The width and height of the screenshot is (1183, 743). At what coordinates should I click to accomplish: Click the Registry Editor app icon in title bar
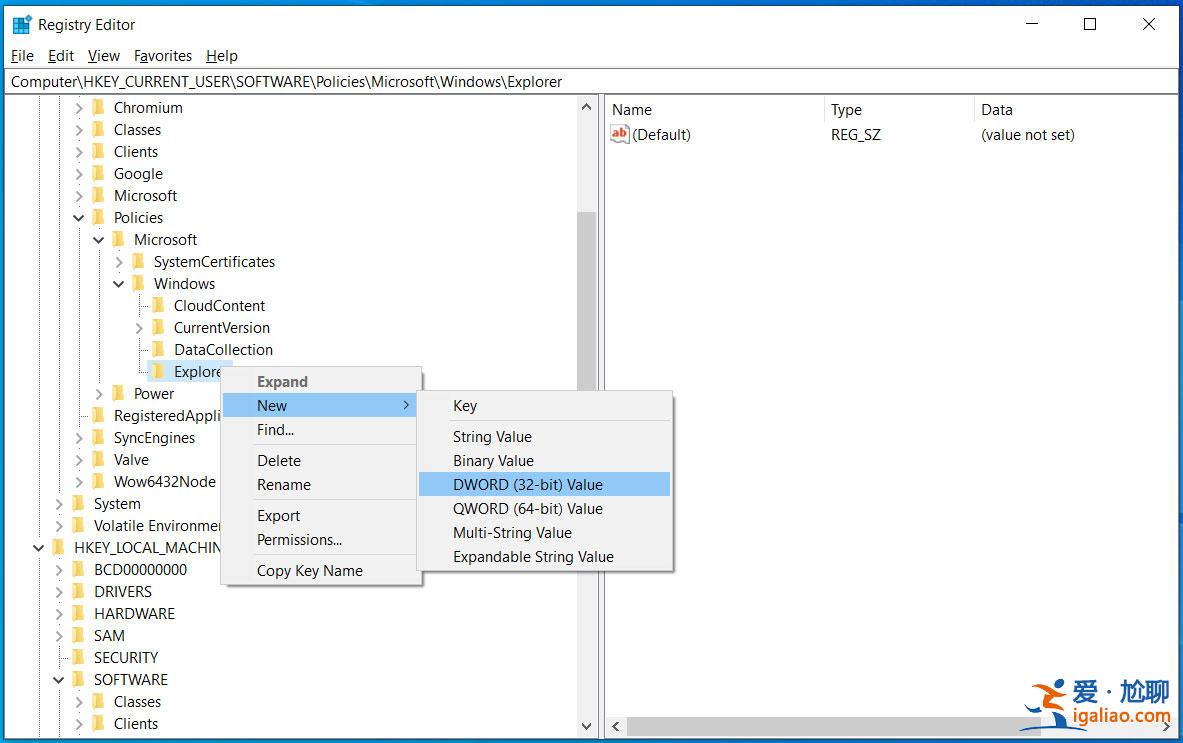click(21, 24)
